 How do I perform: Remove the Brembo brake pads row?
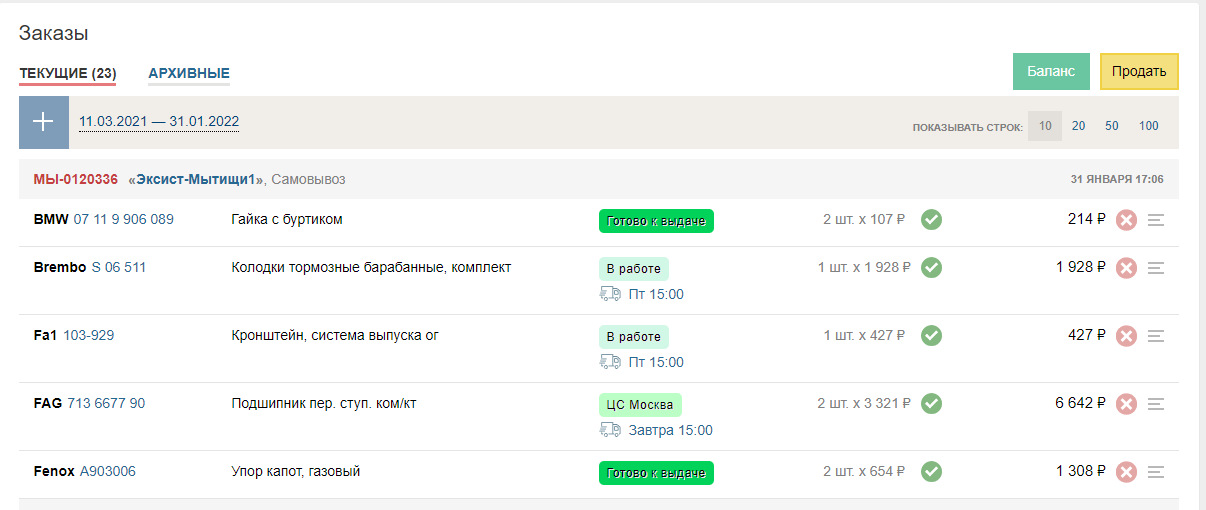pyautogui.click(x=1126, y=268)
